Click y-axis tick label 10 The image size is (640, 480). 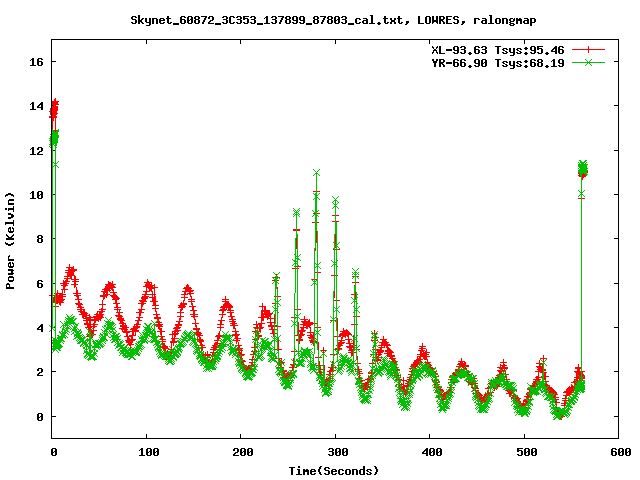click(36, 195)
